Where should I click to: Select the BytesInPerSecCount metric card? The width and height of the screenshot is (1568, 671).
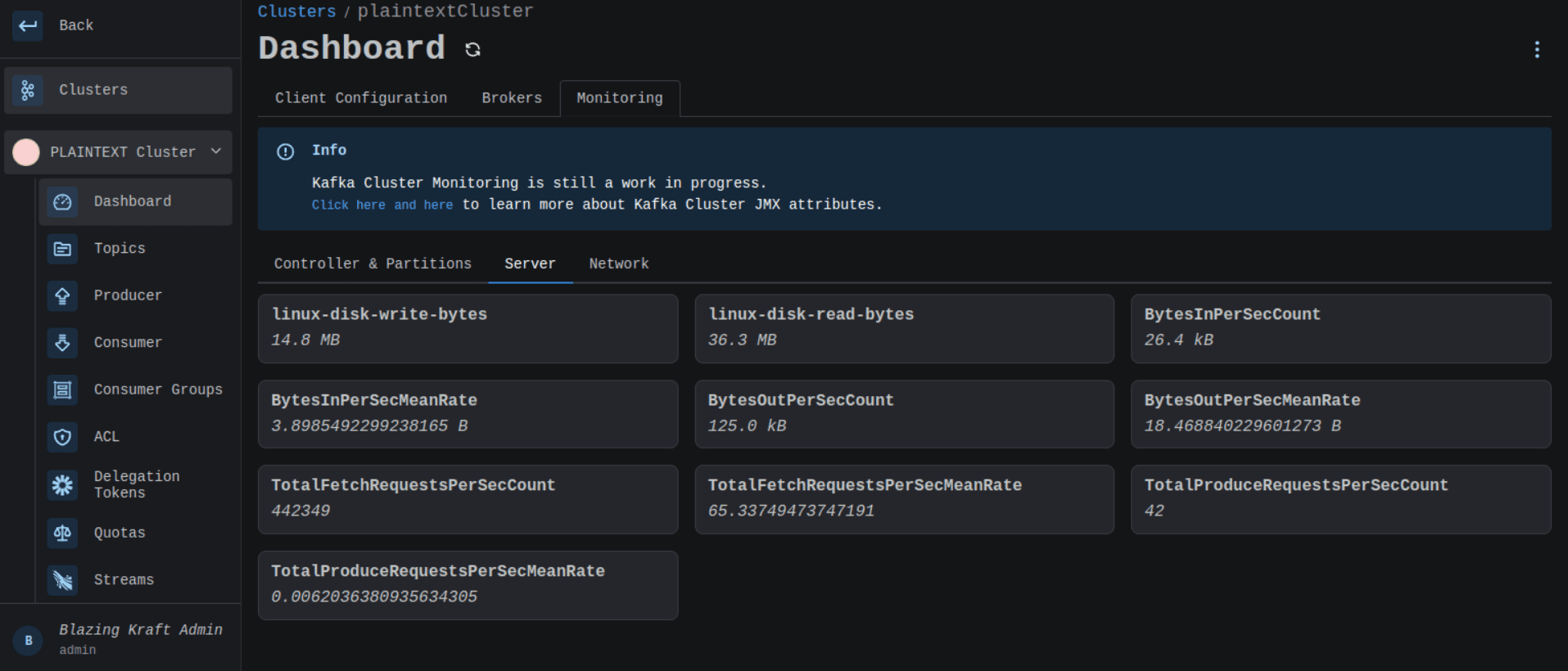(1340, 328)
